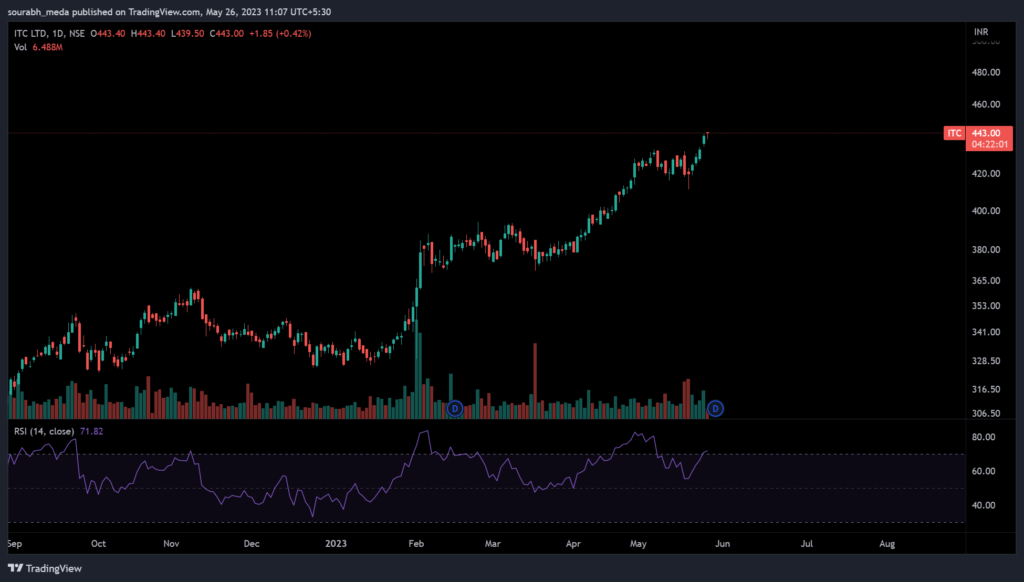Click the 353.00 price axis label

pyautogui.click(x=986, y=306)
